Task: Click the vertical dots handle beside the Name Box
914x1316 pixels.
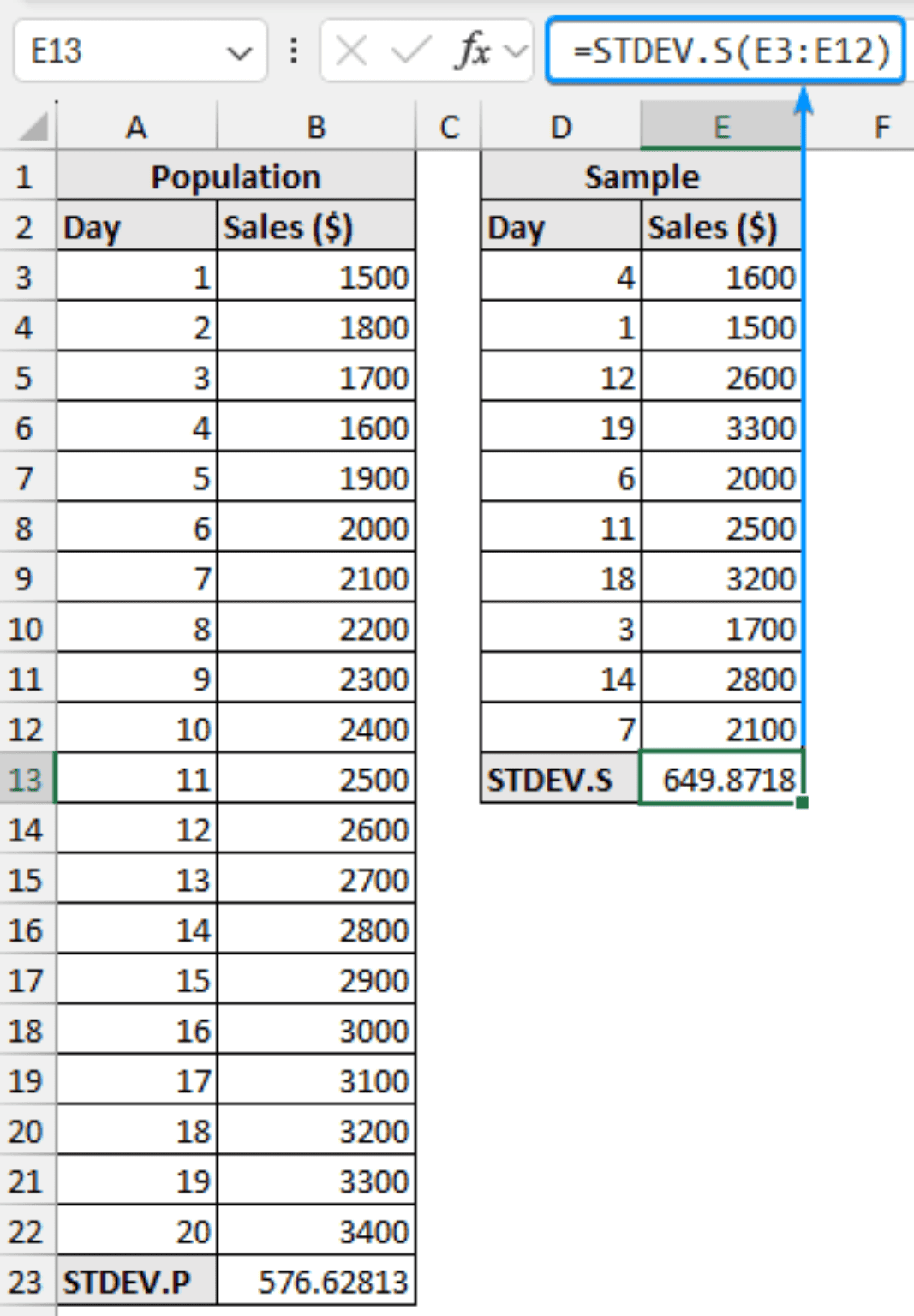Action: [x=292, y=49]
